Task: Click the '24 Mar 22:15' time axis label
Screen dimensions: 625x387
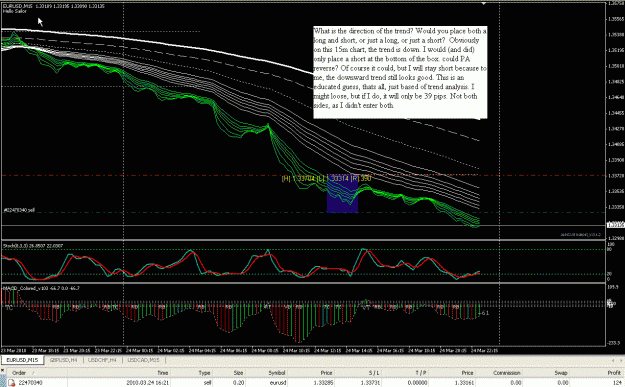Action: pos(484,351)
